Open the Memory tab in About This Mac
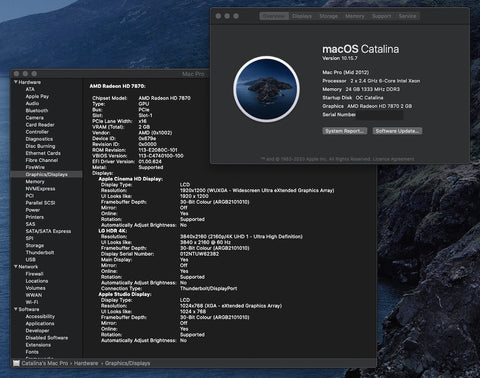This screenshot has height=378, width=480. [355, 16]
